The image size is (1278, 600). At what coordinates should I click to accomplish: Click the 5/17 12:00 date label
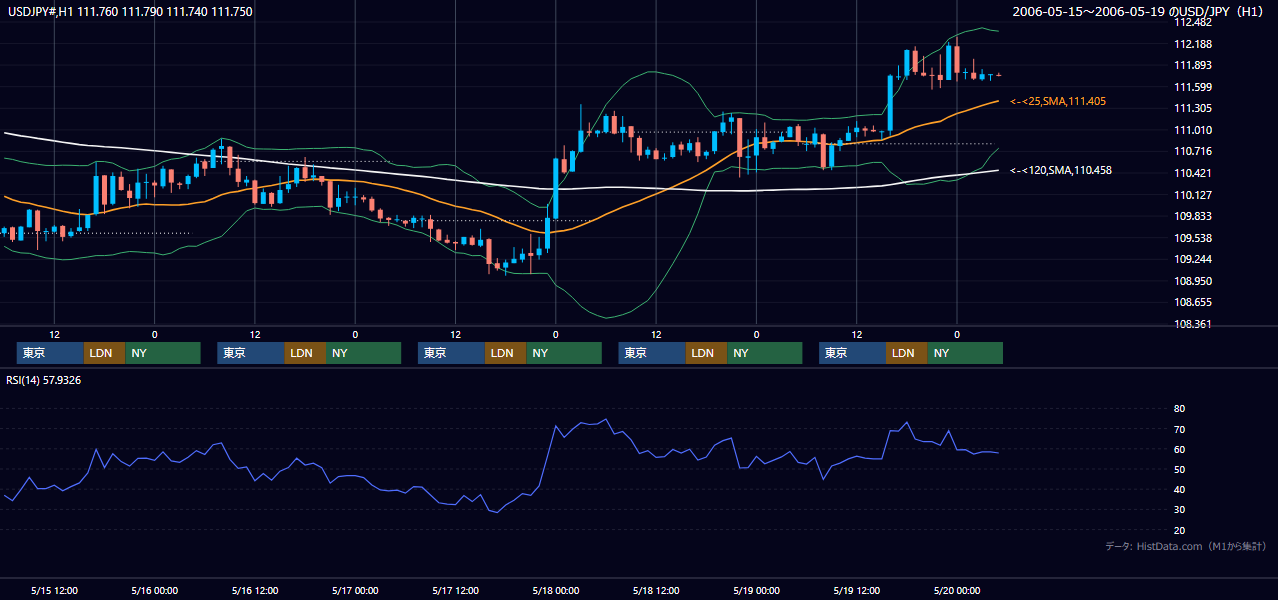[455, 591]
